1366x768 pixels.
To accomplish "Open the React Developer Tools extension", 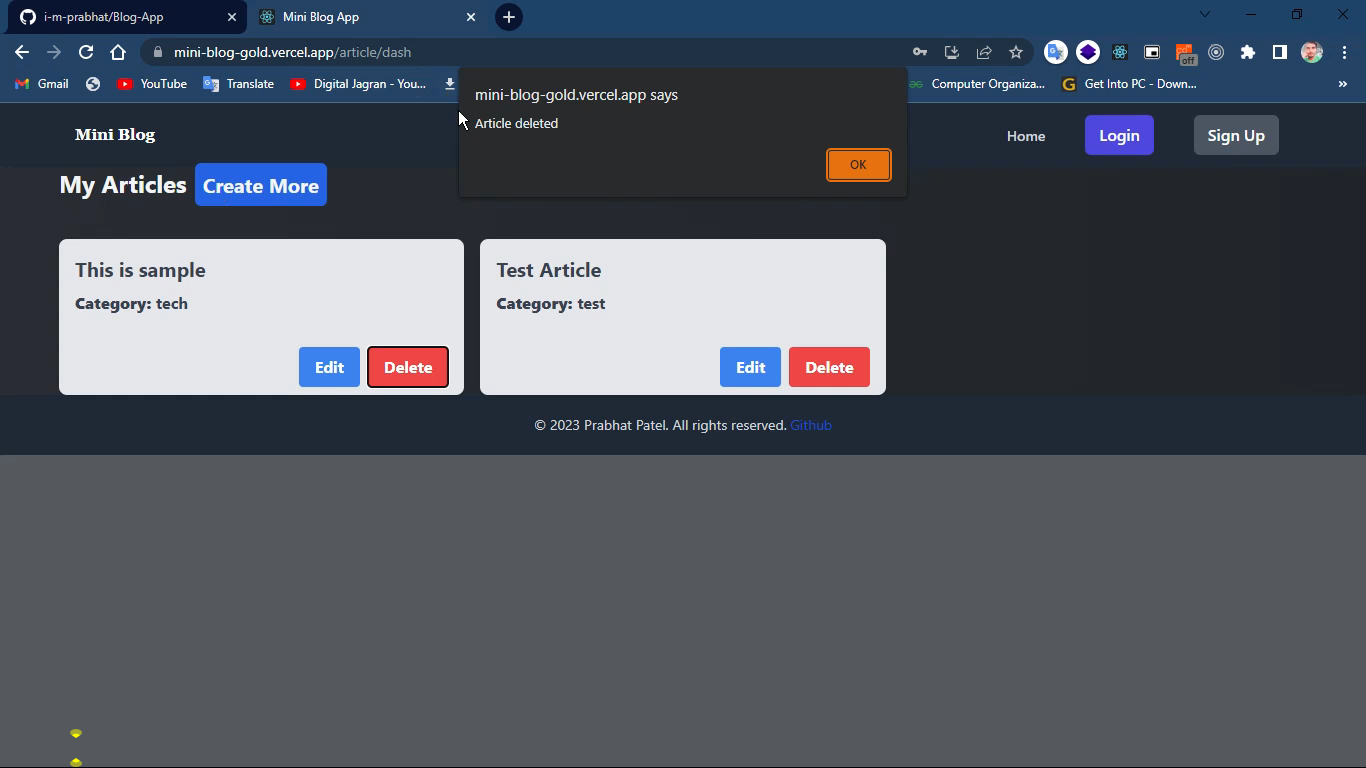I will coord(1120,51).
